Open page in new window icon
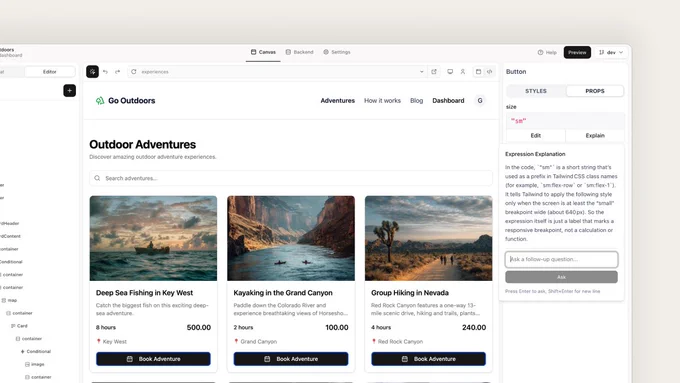680x383 pixels. point(434,72)
